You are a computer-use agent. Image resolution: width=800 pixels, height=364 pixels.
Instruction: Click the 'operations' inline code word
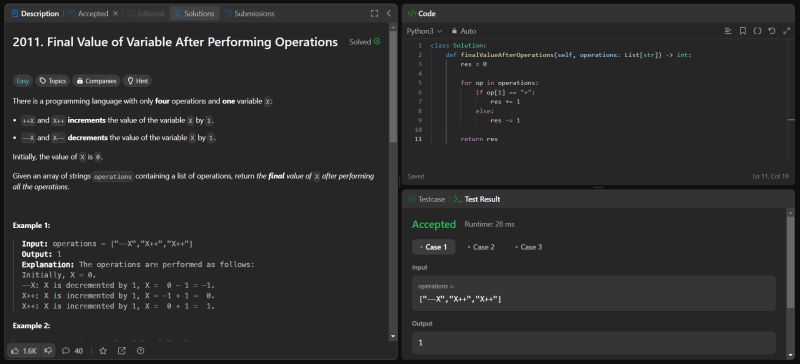pyautogui.click(x=113, y=176)
